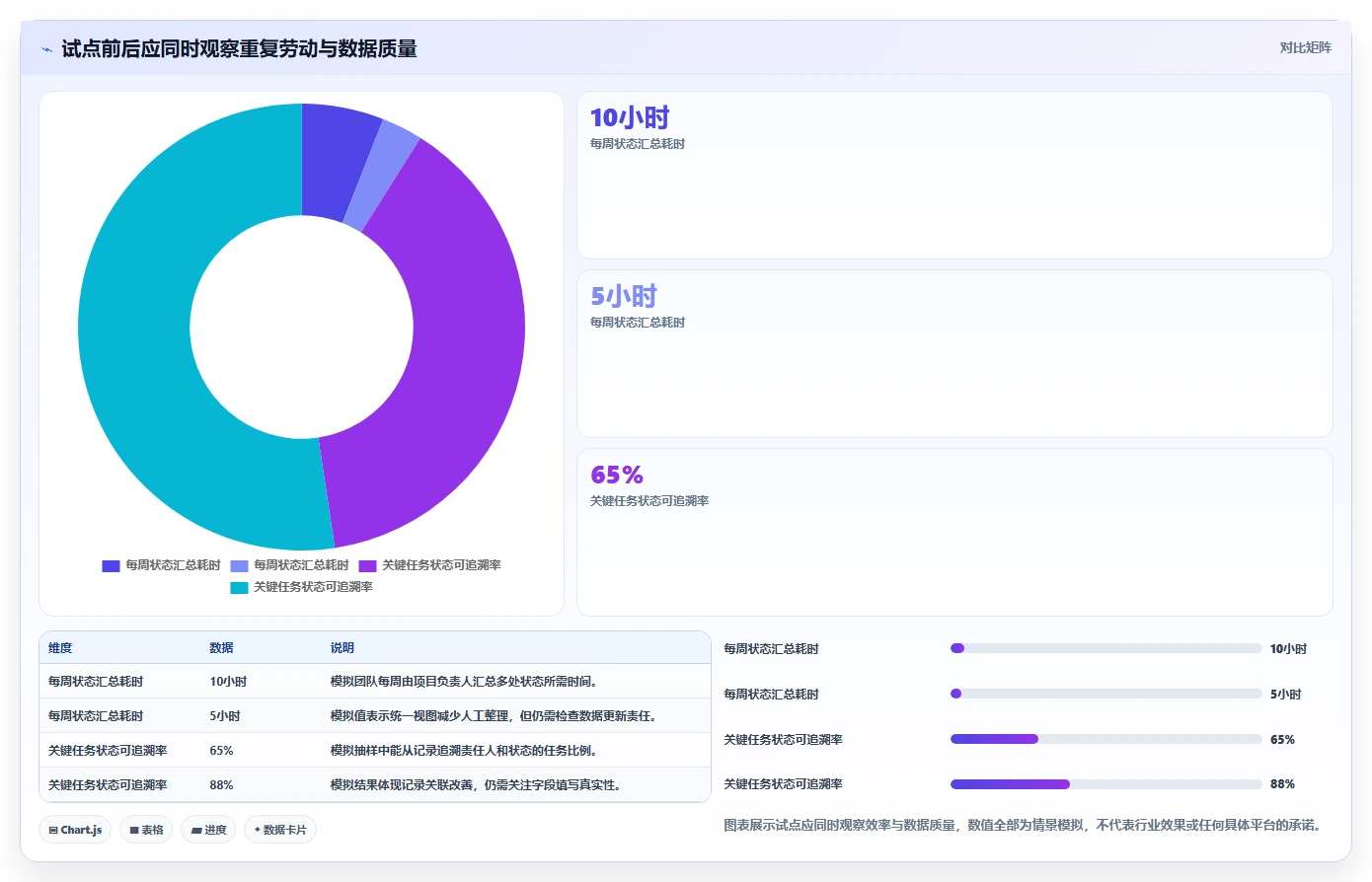Screen dimensions: 1372x882
Task: Click 每周状态汇总耗时 in the table's 10小时 row
Action: click(96, 682)
